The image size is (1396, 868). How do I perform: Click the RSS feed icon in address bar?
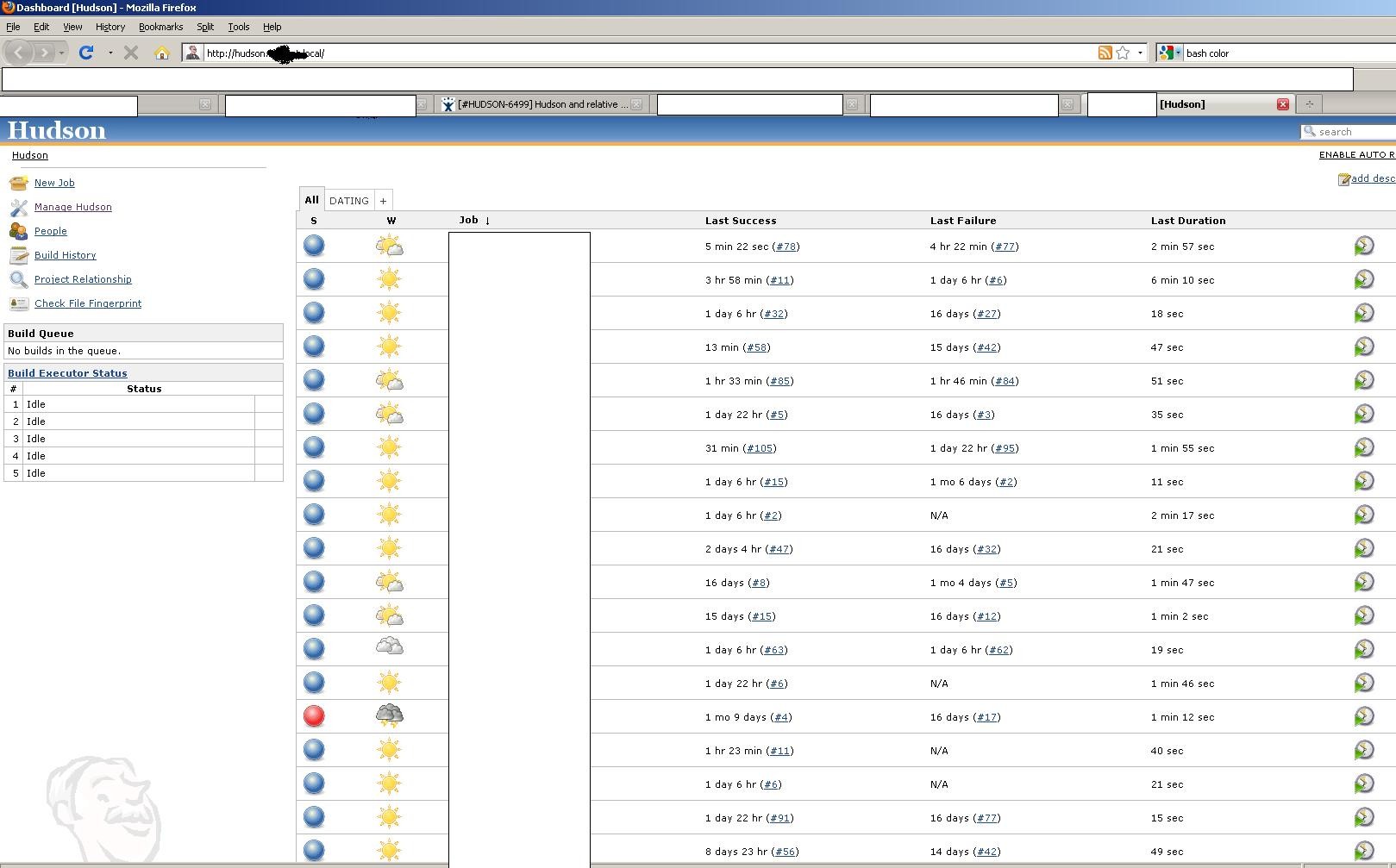1105,53
